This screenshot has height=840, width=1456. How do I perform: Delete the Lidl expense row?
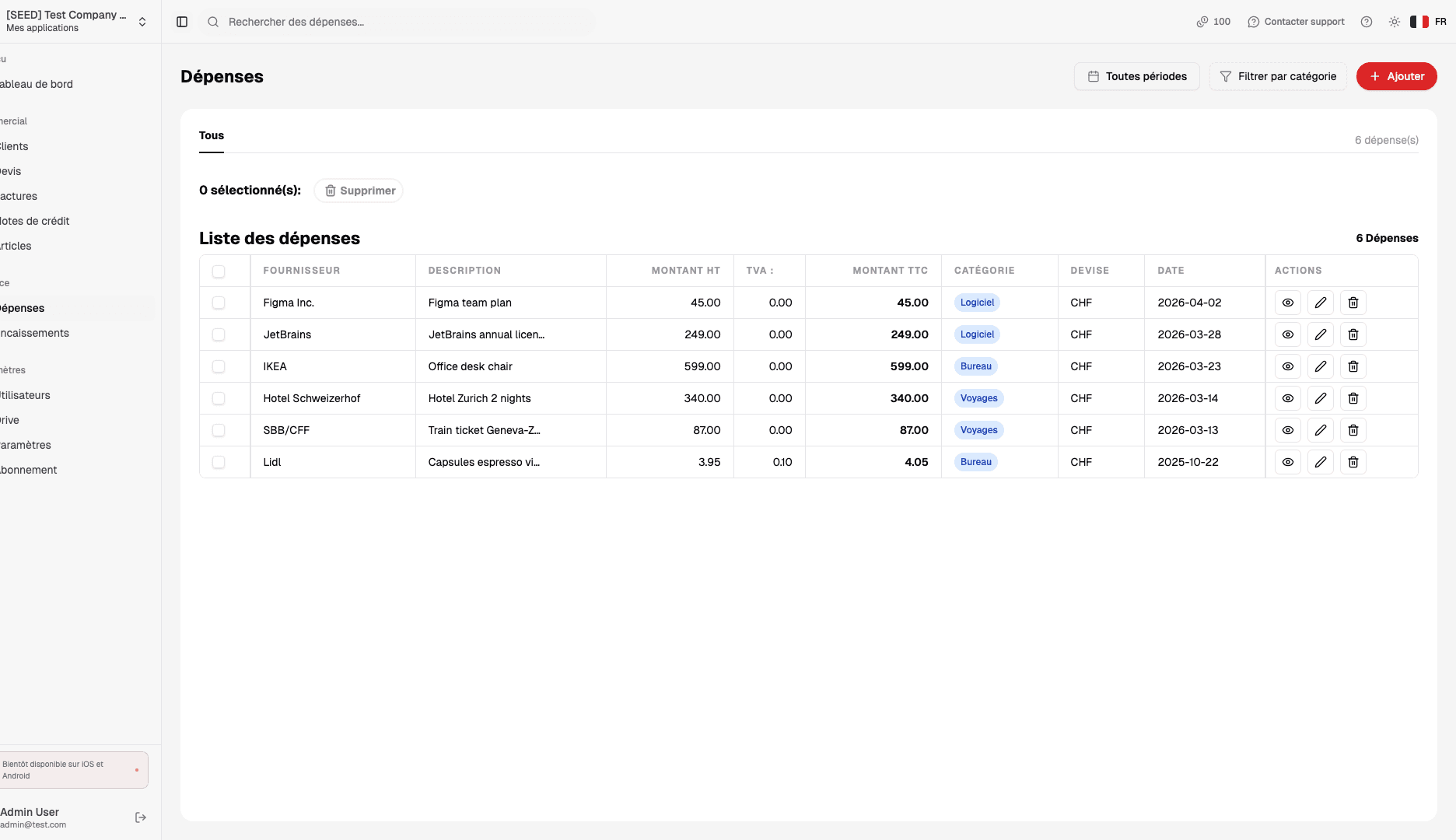[x=1353, y=462]
